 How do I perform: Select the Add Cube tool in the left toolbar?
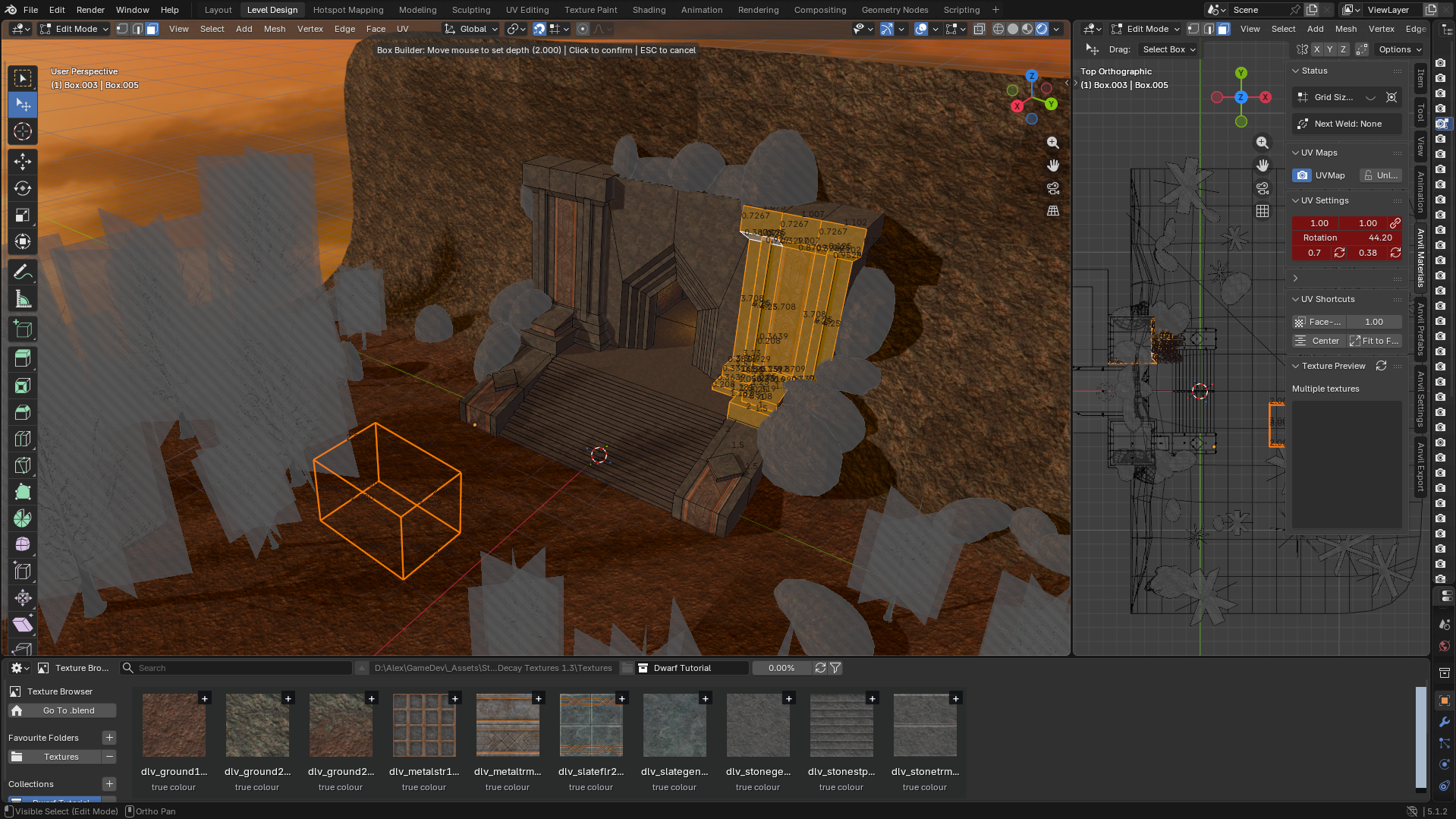pos(23,329)
